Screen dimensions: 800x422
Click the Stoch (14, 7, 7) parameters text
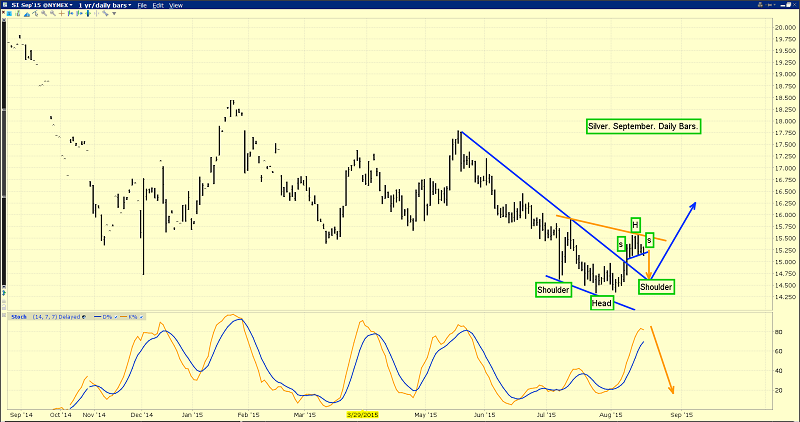(45, 317)
